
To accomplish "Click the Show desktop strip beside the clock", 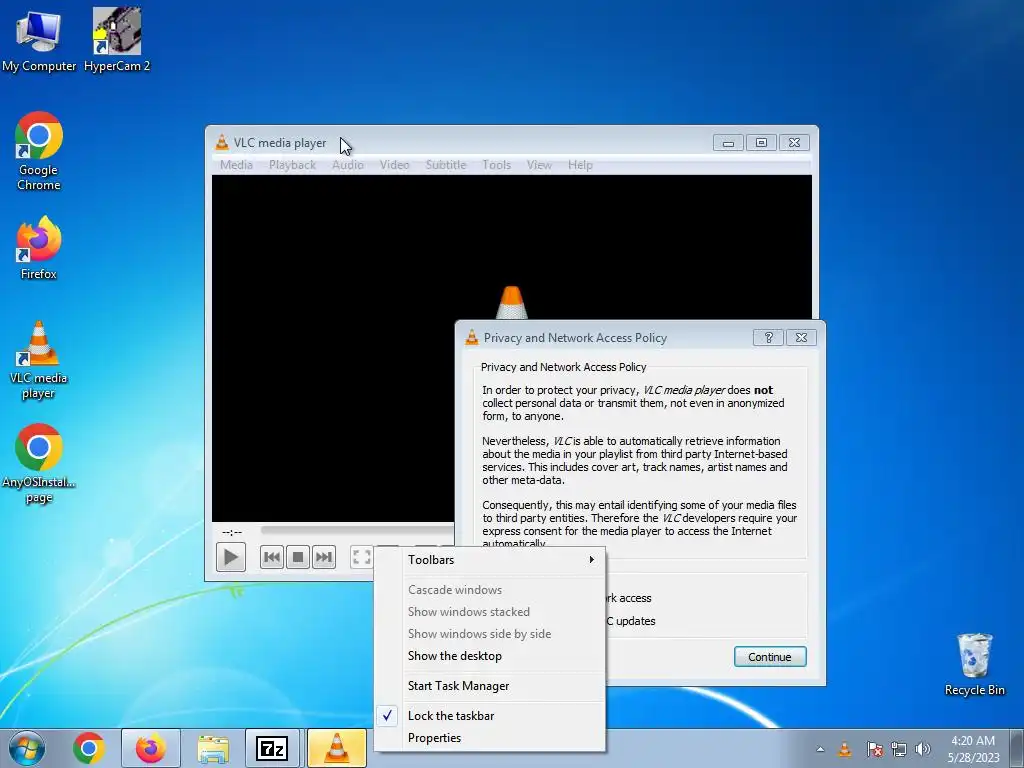I will (x=1017, y=748).
